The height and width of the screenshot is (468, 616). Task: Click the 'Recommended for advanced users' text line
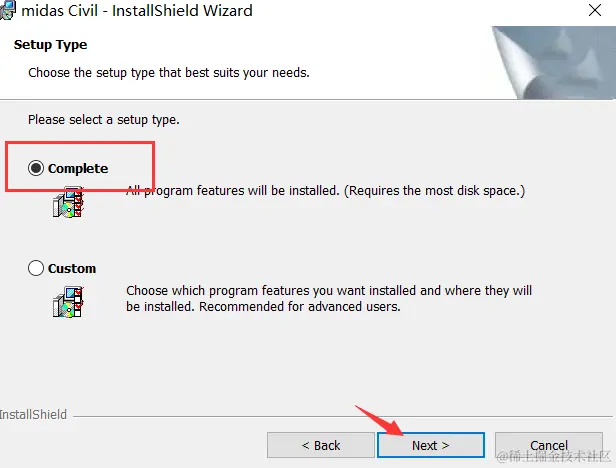click(x=299, y=306)
